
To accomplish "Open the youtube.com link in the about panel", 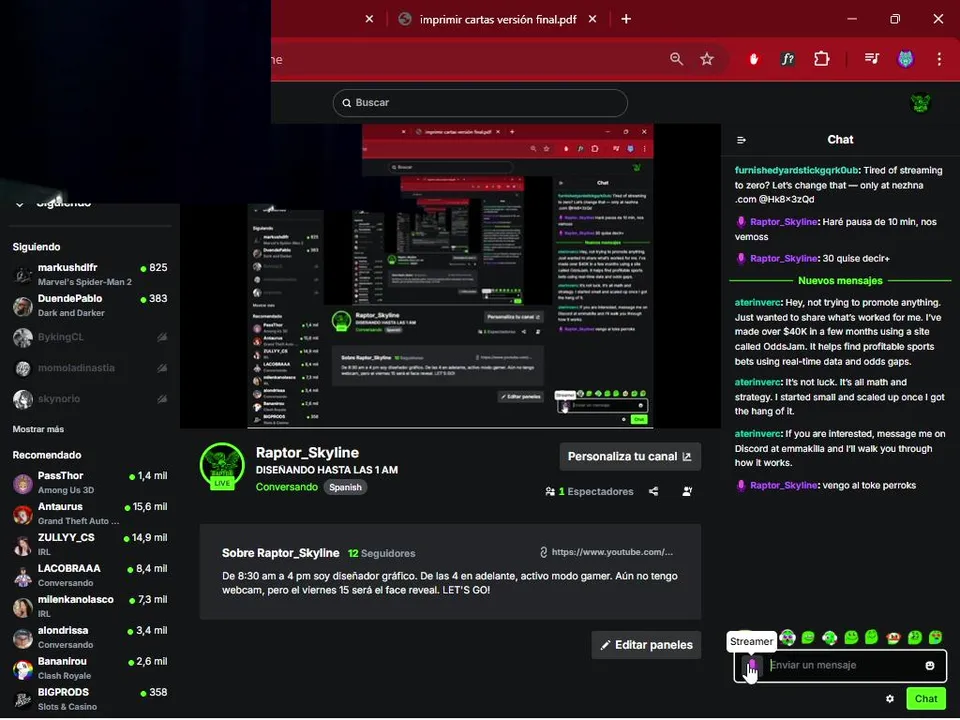I will 606,553.
